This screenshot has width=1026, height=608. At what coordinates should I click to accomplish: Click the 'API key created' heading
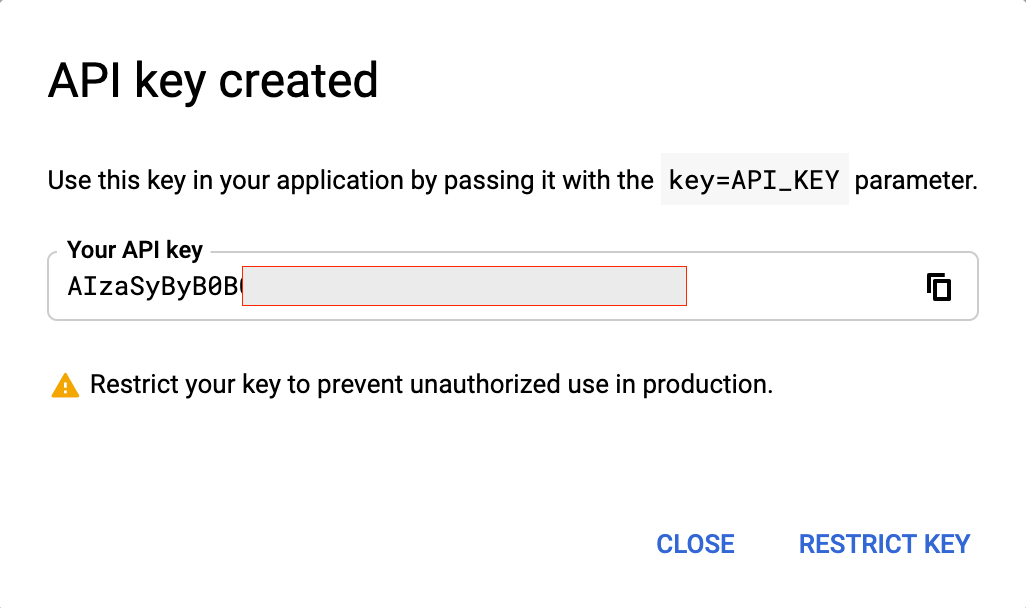pos(213,80)
